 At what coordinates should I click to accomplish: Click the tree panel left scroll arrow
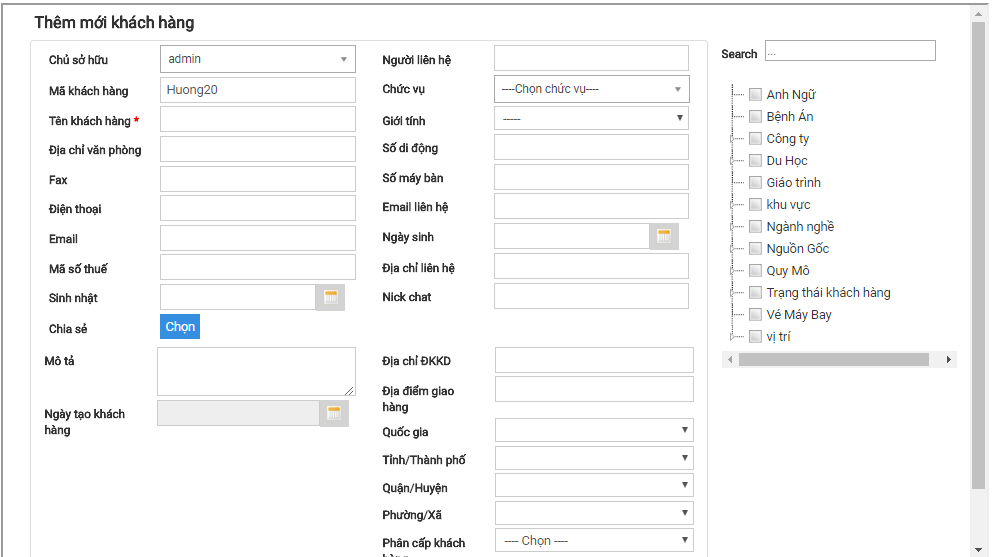click(730, 359)
